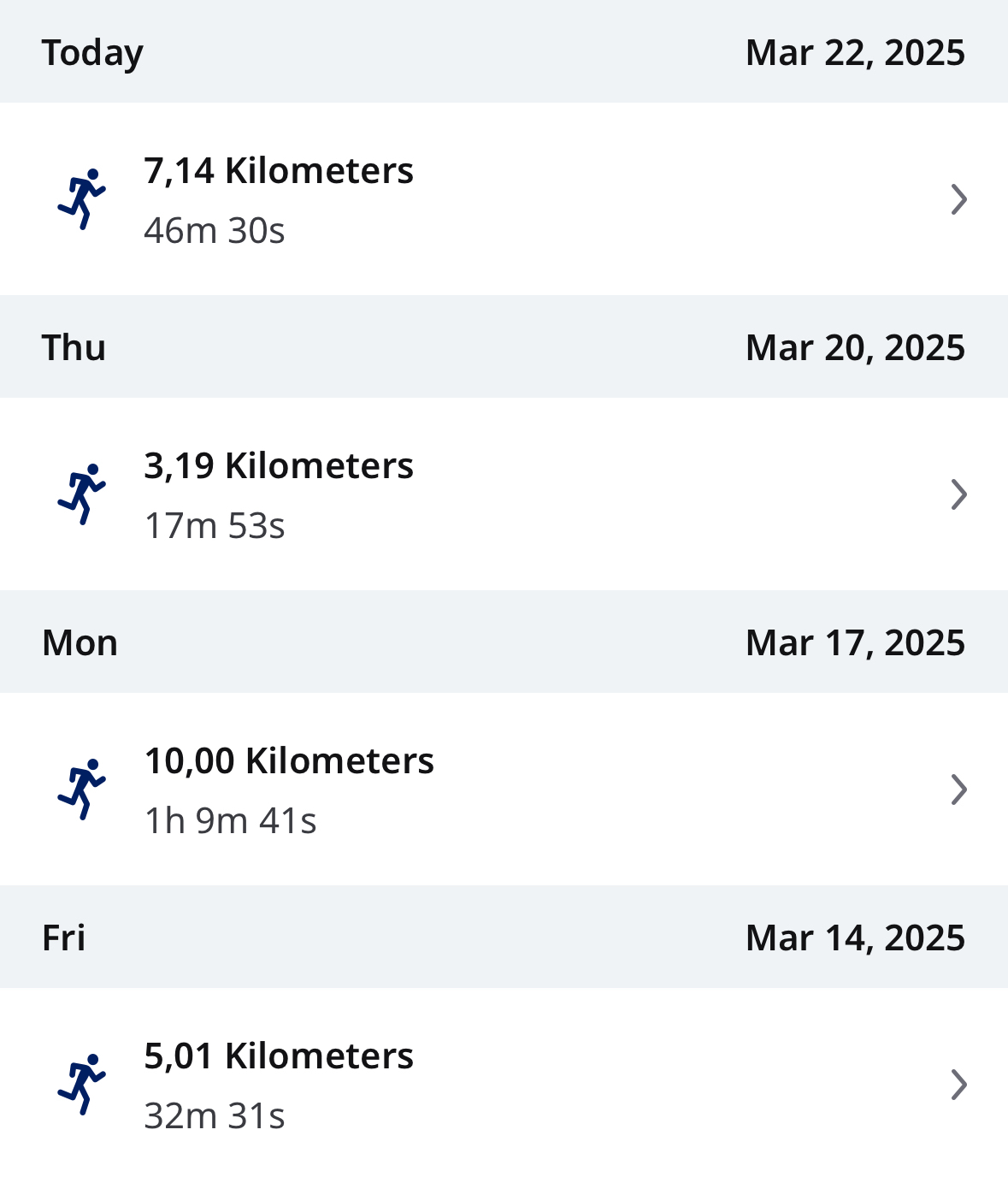The image size is (1008, 1177).
Task: Click the 1h 9m 41s duration text
Action: click(231, 821)
